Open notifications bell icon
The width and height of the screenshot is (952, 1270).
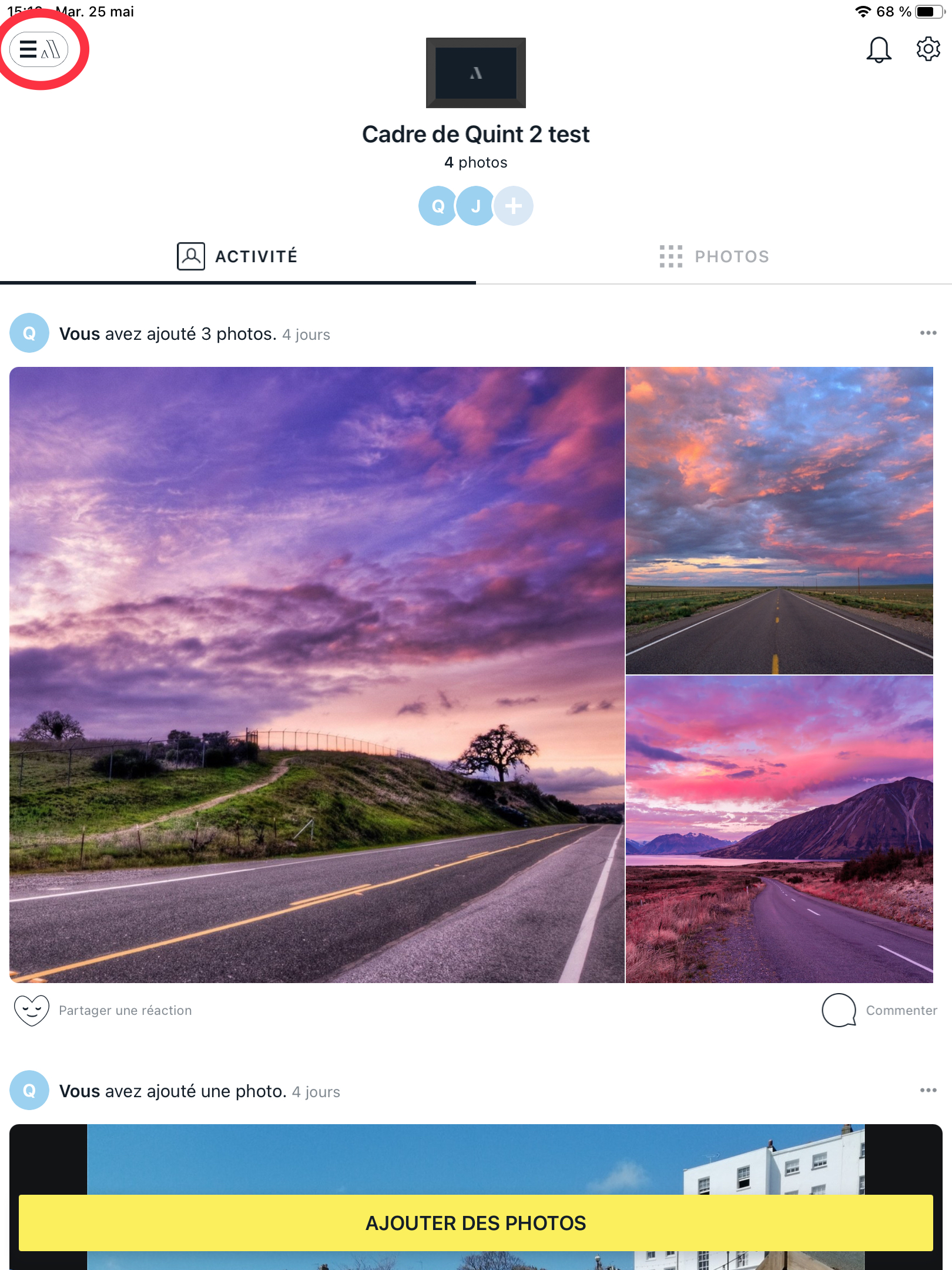coord(879,49)
